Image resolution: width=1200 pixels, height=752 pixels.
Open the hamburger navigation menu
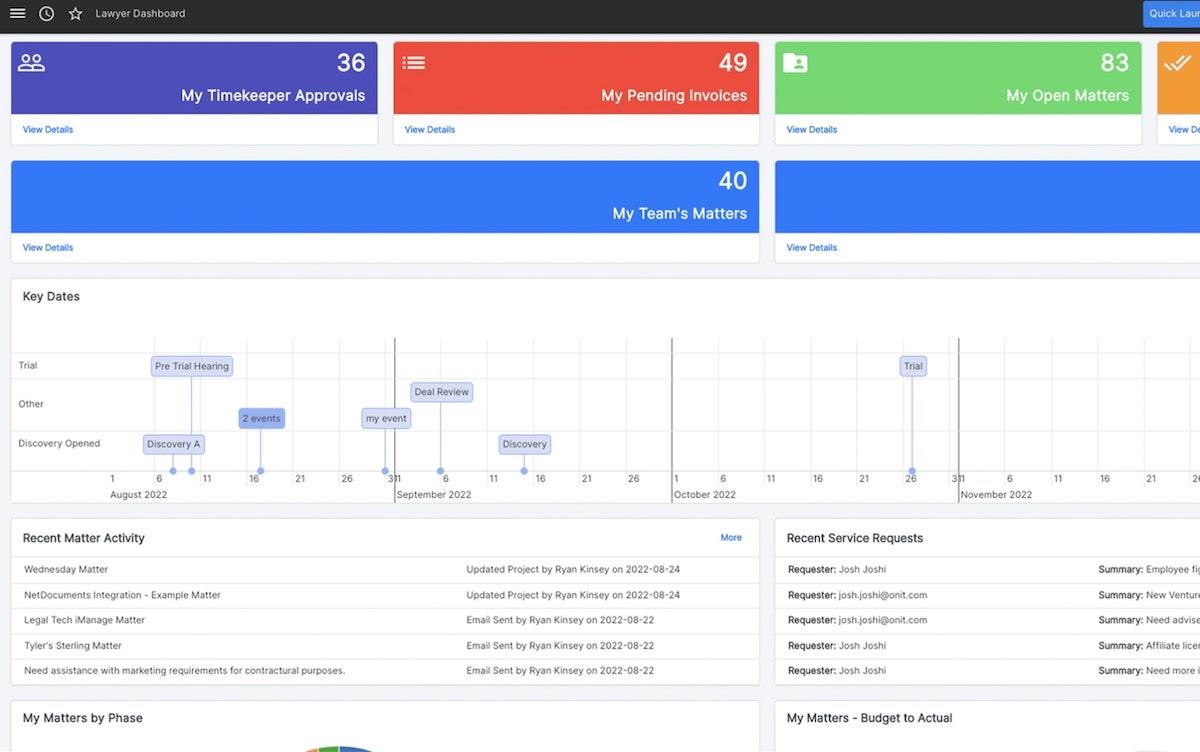pyautogui.click(x=17, y=14)
